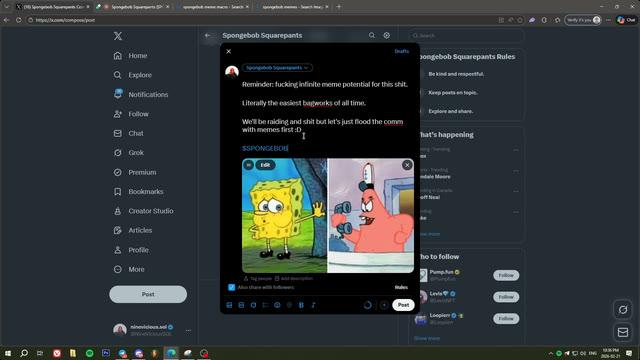Image resolution: width=640 pixels, height=360 pixels.
Task: Open Windows taskbar search
Action: (x=24, y=353)
